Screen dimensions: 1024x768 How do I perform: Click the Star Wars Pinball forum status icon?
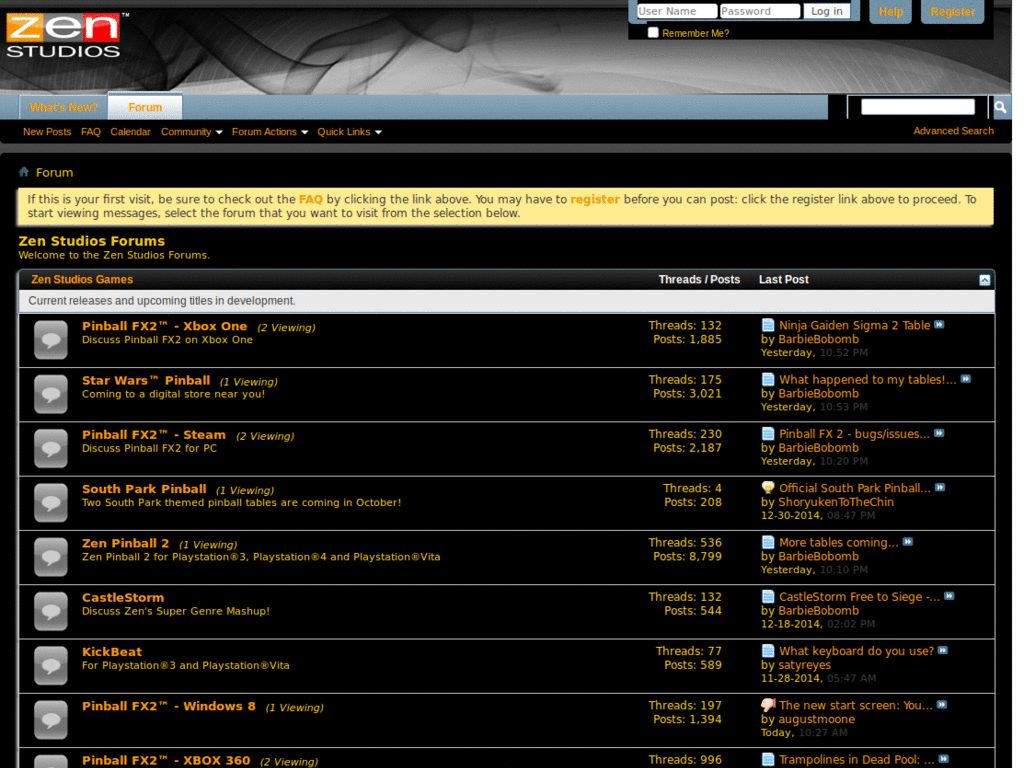click(51, 394)
